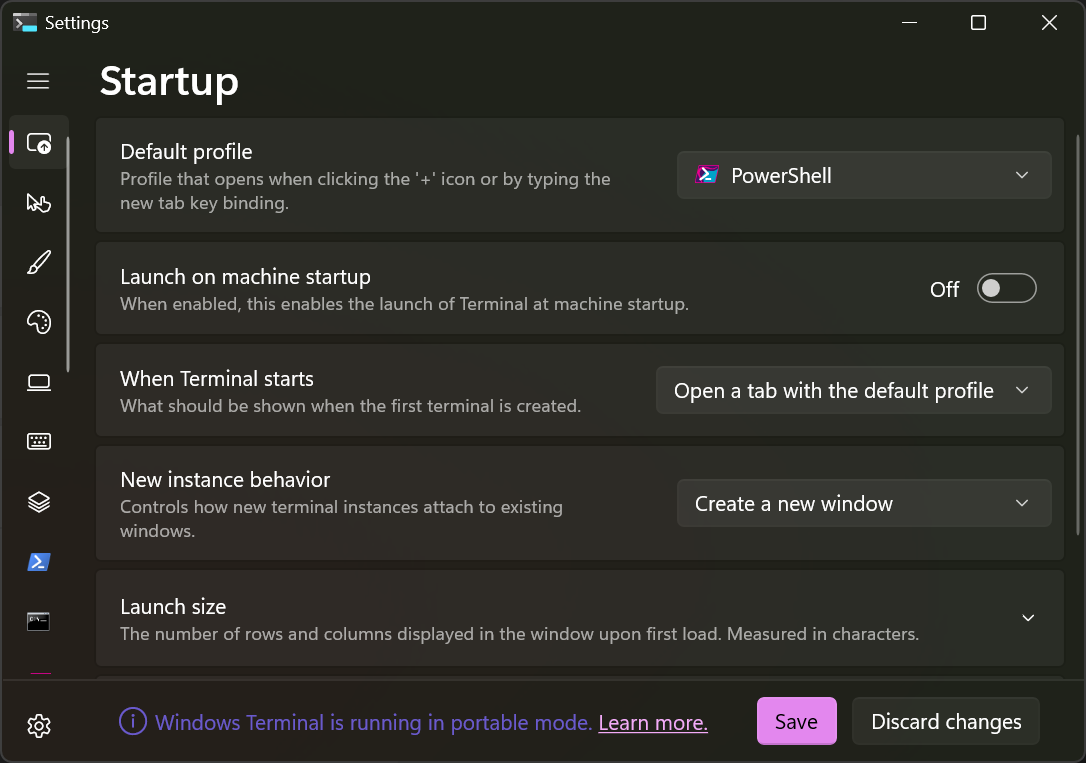This screenshot has height=763, width=1086.
Task: Maximize the Settings window
Action: [x=978, y=23]
